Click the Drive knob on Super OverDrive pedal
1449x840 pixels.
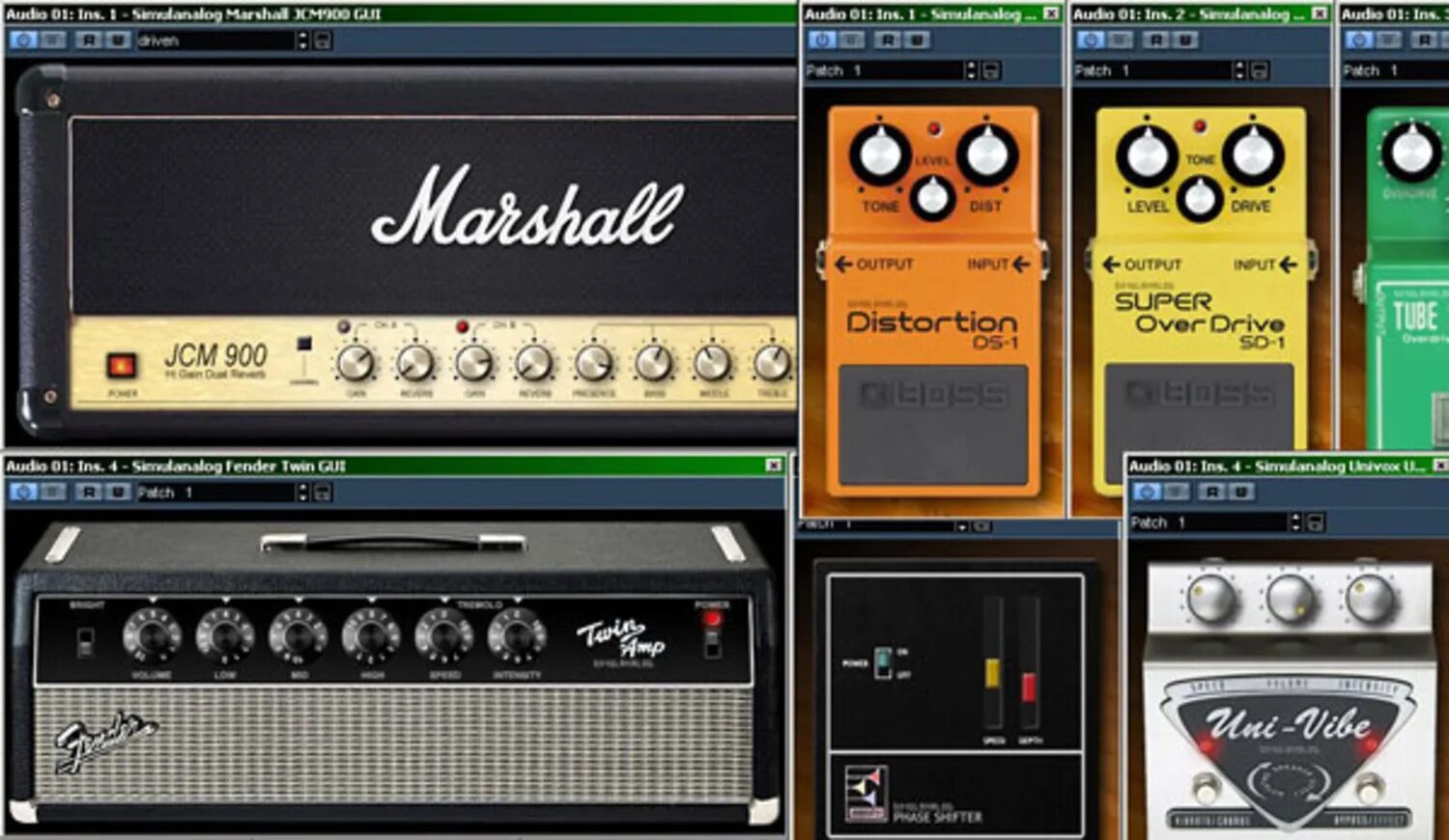(x=1253, y=154)
